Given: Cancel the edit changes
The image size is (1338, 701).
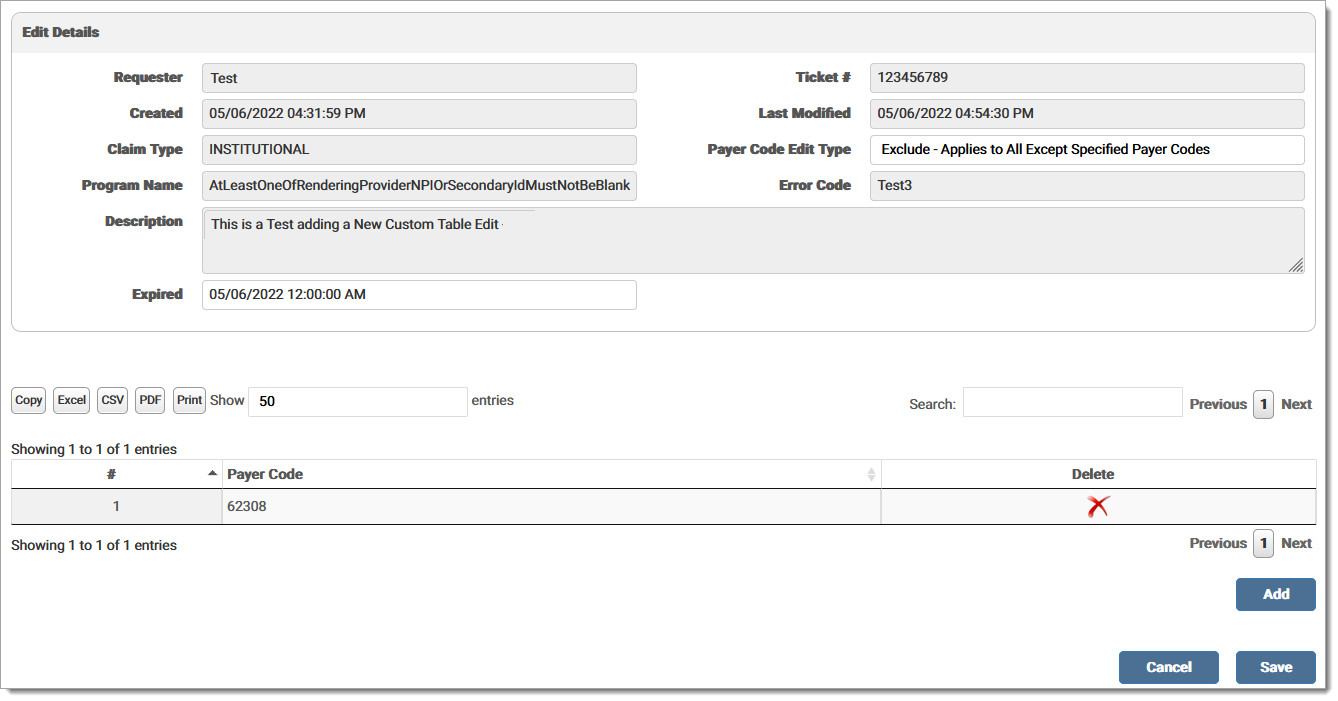Looking at the screenshot, I should pyautogui.click(x=1168, y=667).
